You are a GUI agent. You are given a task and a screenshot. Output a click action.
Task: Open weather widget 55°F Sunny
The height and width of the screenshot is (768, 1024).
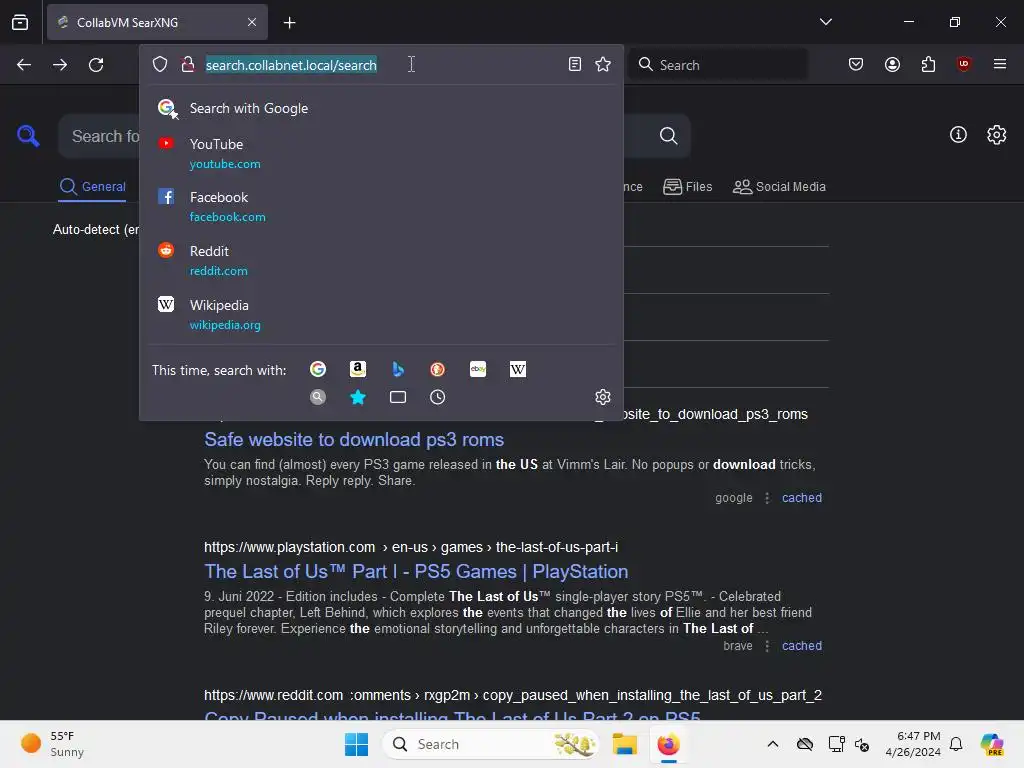(x=52, y=744)
